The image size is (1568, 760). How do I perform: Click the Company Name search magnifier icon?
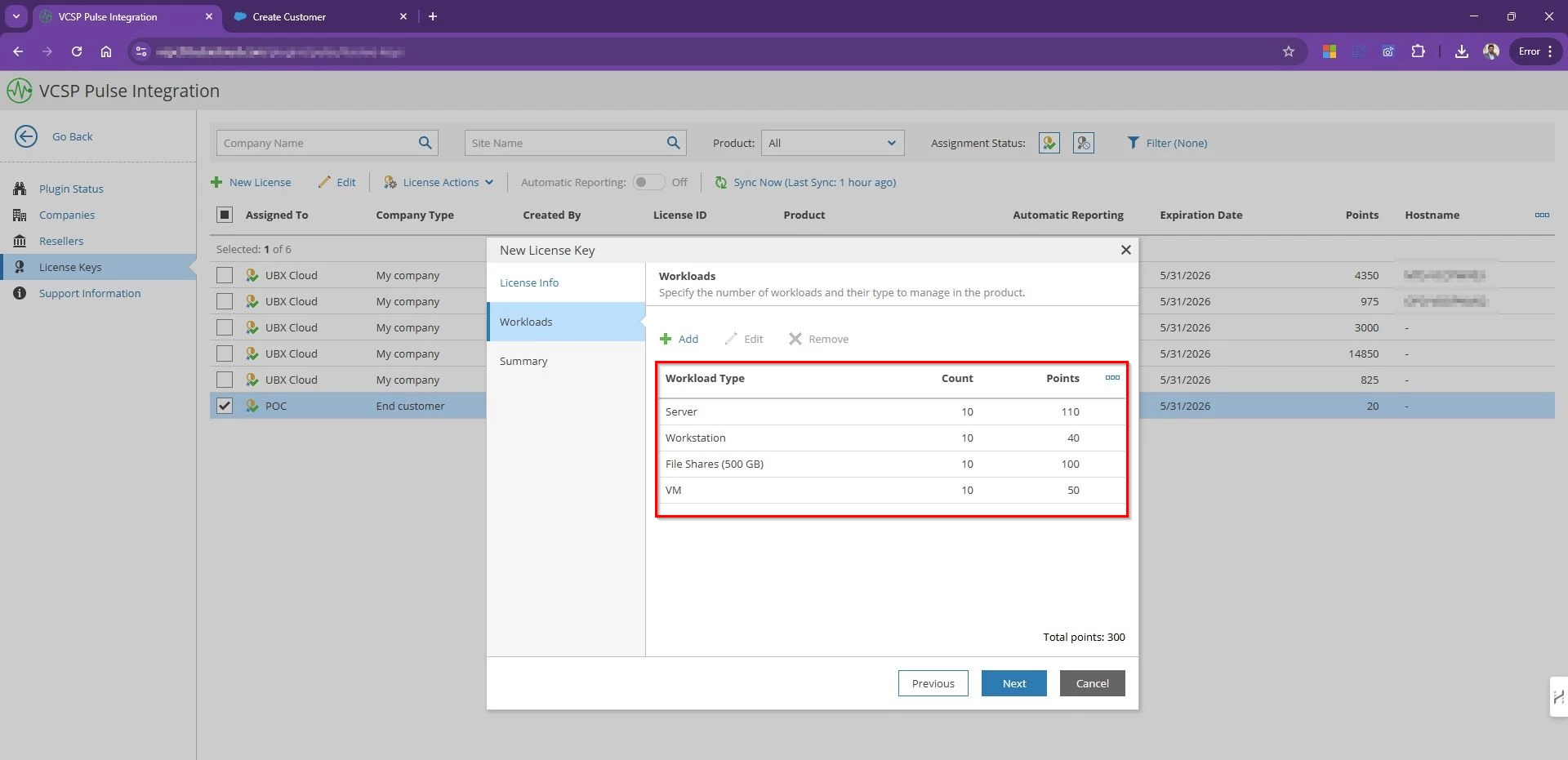[x=425, y=143]
